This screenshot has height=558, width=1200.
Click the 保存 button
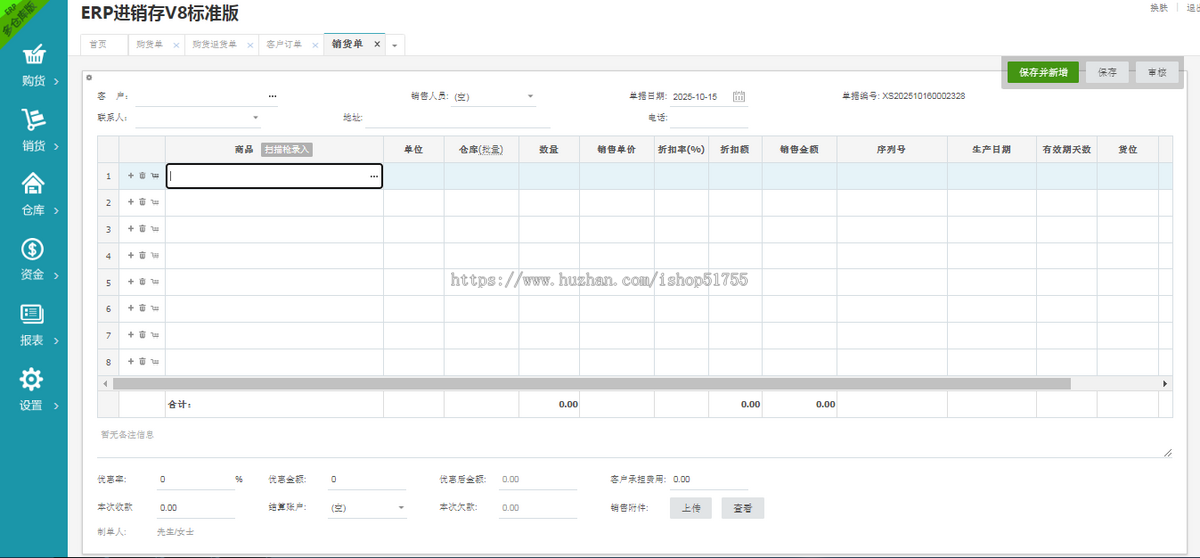pyautogui.click(x=1107, y=72)
